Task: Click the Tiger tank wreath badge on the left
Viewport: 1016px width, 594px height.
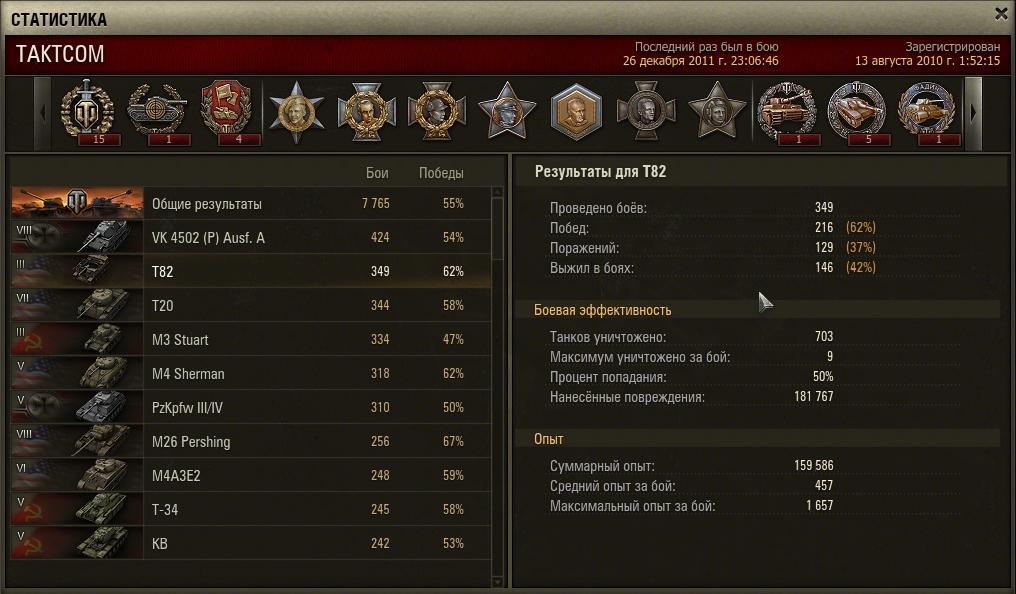Action: click(787, 113)
